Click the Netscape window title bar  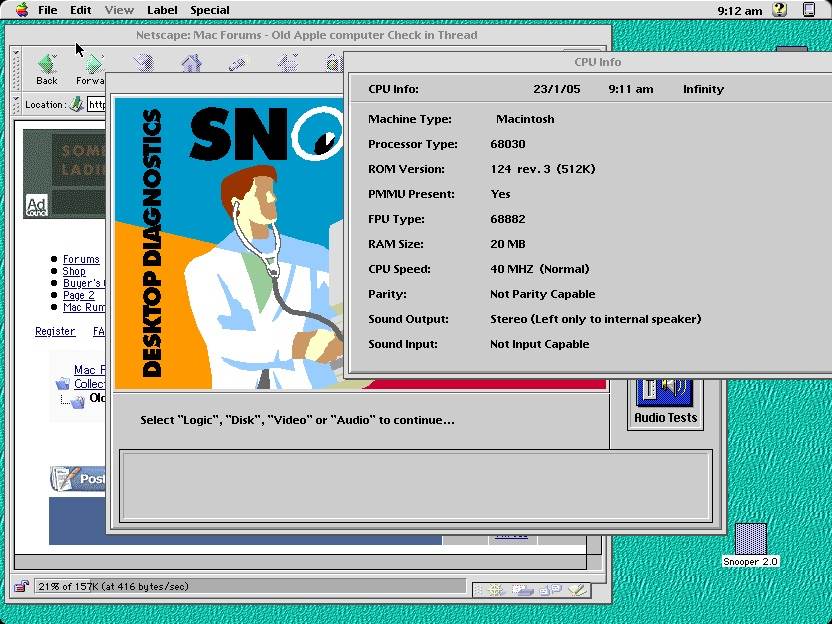coord(307,35)
